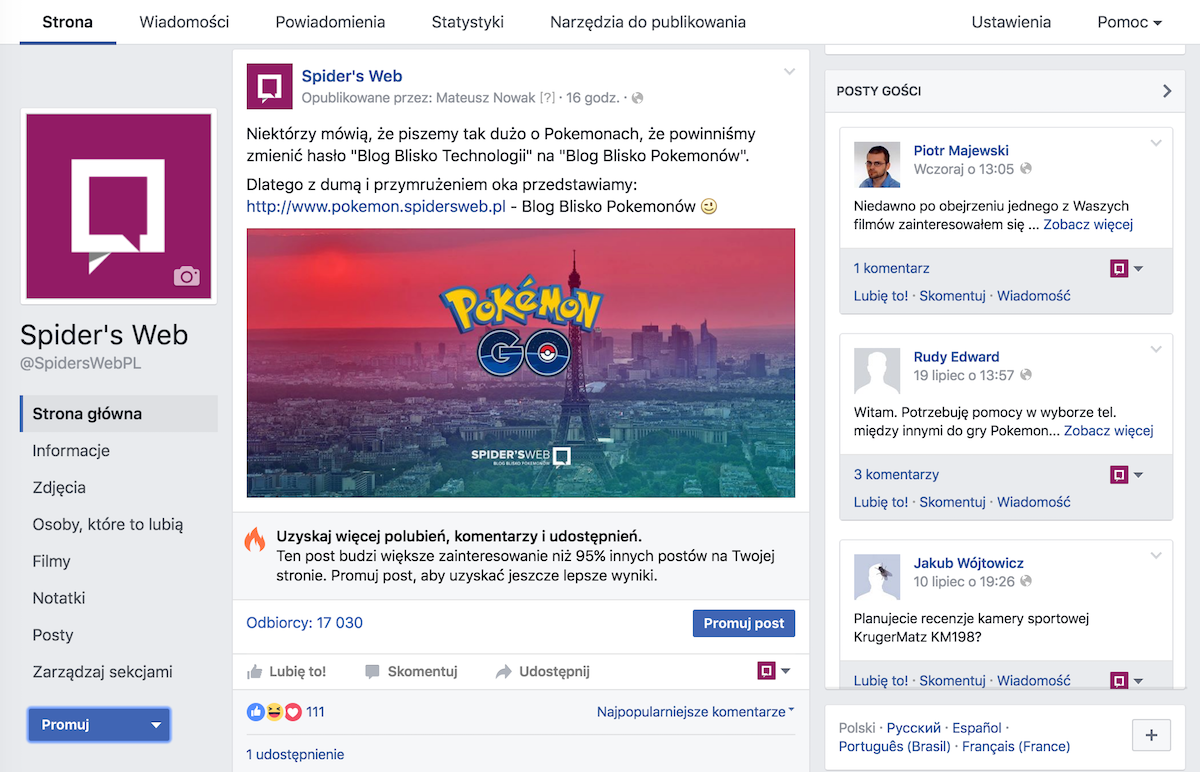1200x772 pixels.
Task: Expand Posty gości with the arrow
Action: 1166,91
